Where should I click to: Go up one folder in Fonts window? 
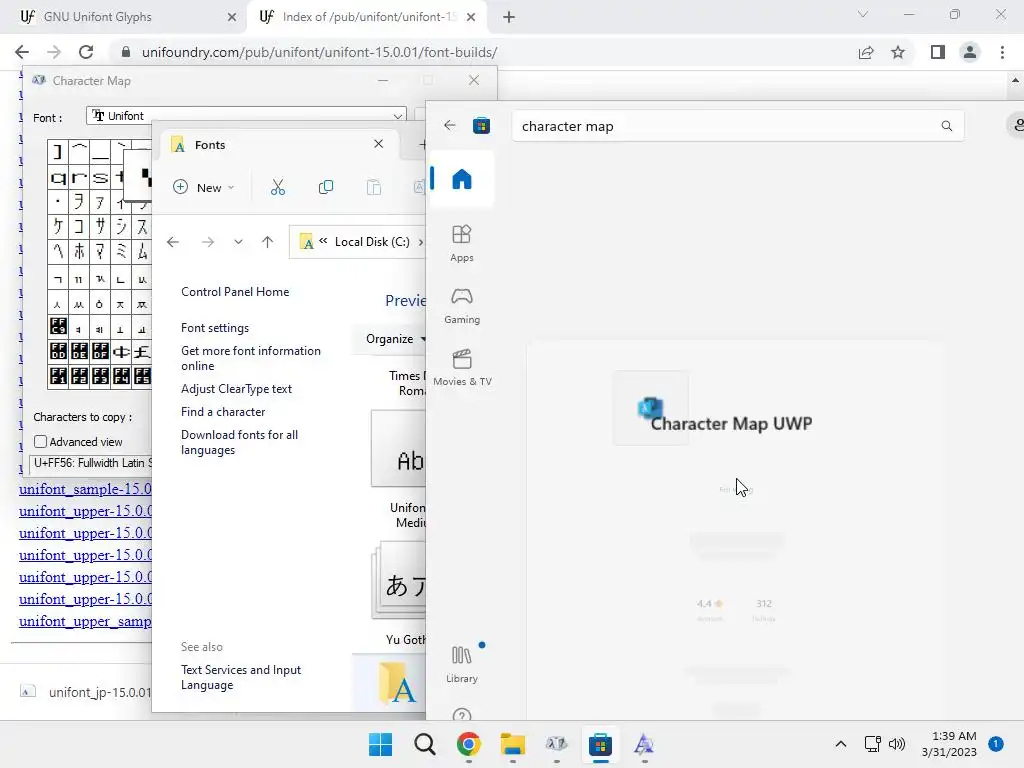click(x=267, y=242)
